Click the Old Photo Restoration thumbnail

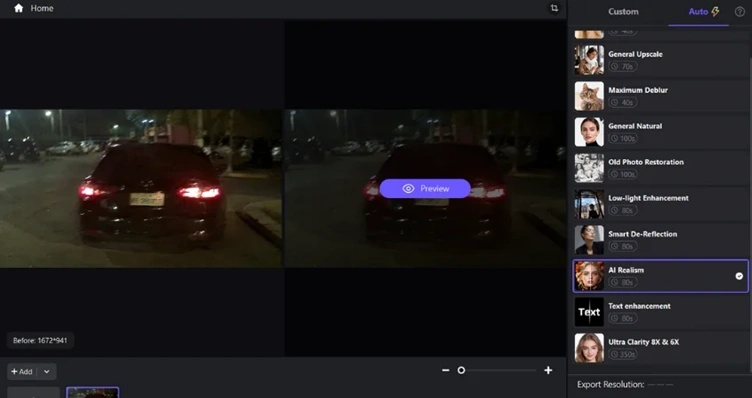(x=589, y=168)
